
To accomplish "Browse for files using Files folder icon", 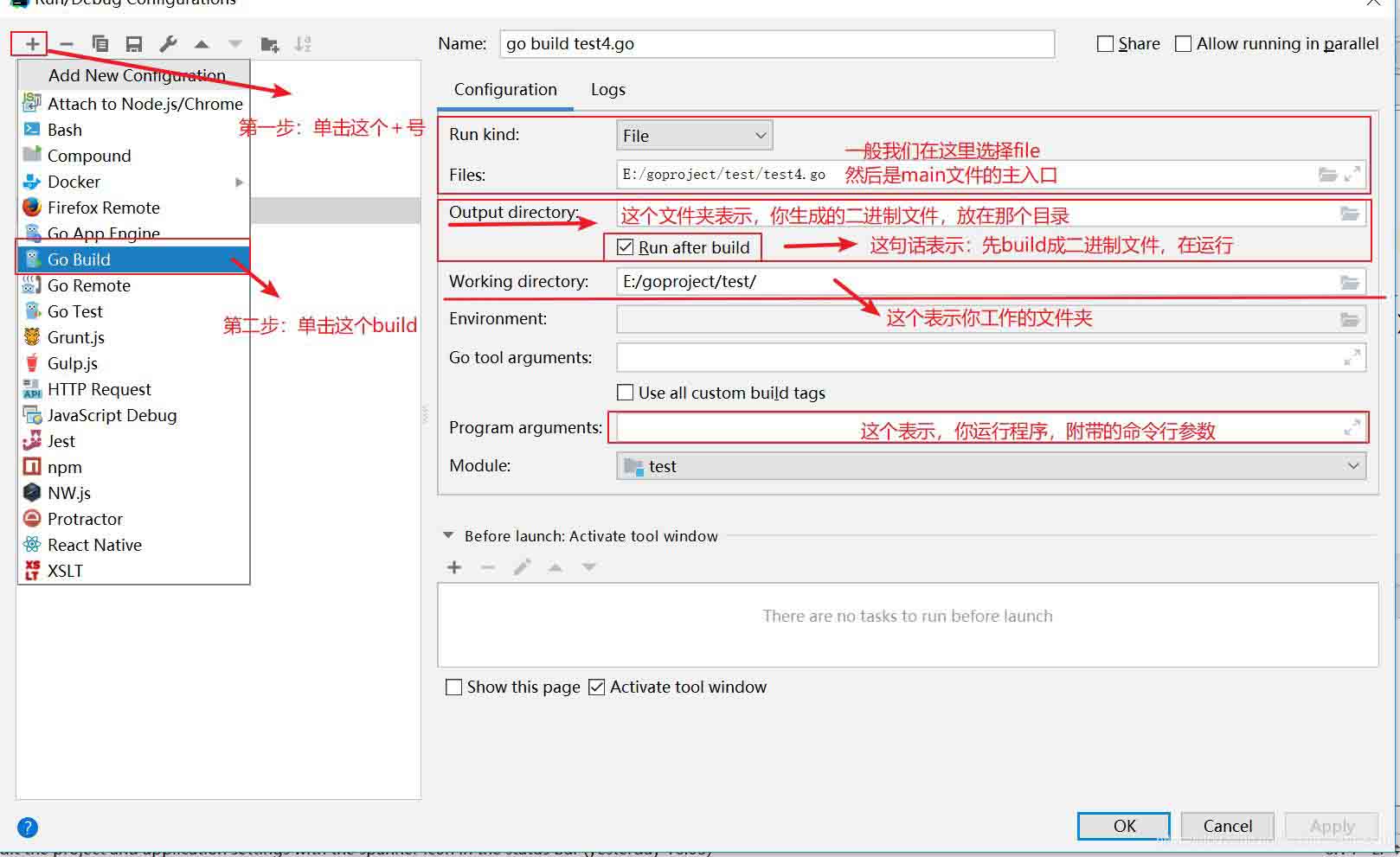I will click(x=1327, y=175).
